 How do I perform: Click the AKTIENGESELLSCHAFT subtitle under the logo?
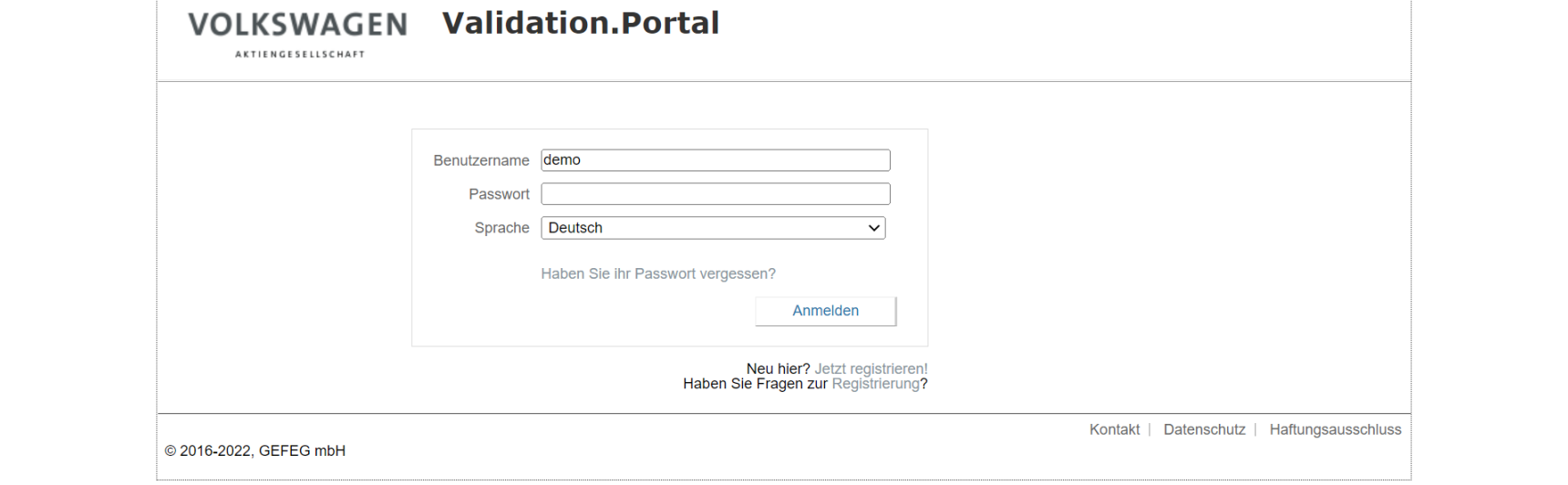click(300, 55)
